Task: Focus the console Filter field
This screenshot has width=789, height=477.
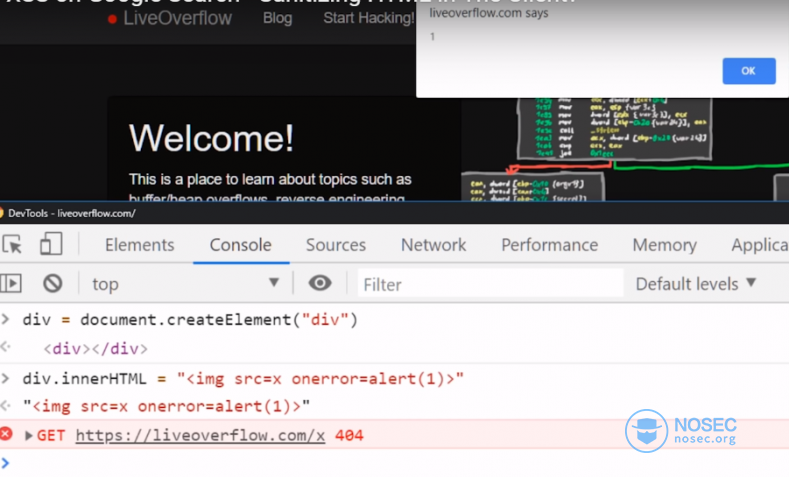Action: point(490,284)
